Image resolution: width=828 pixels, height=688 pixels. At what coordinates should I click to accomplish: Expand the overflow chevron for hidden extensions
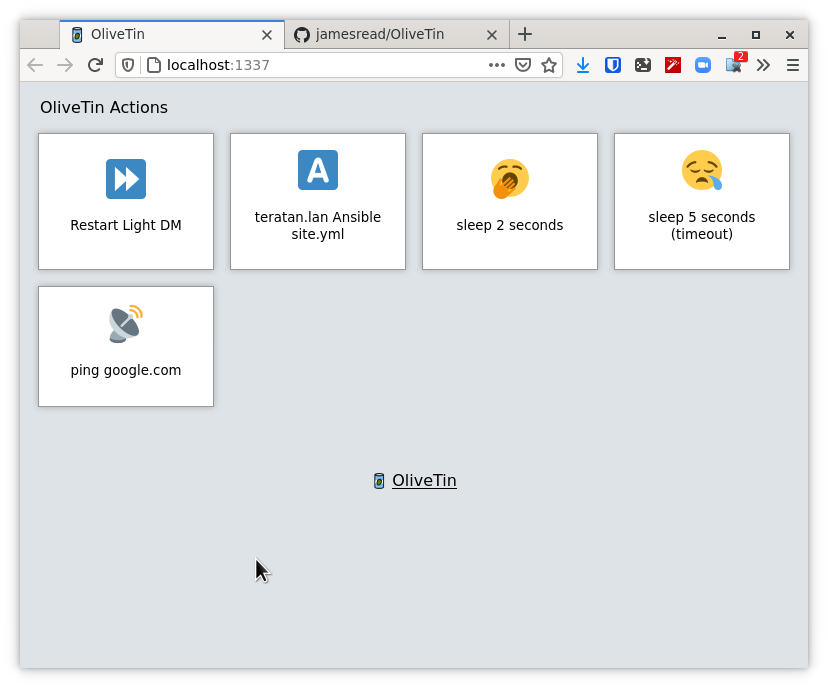point(763,65)
